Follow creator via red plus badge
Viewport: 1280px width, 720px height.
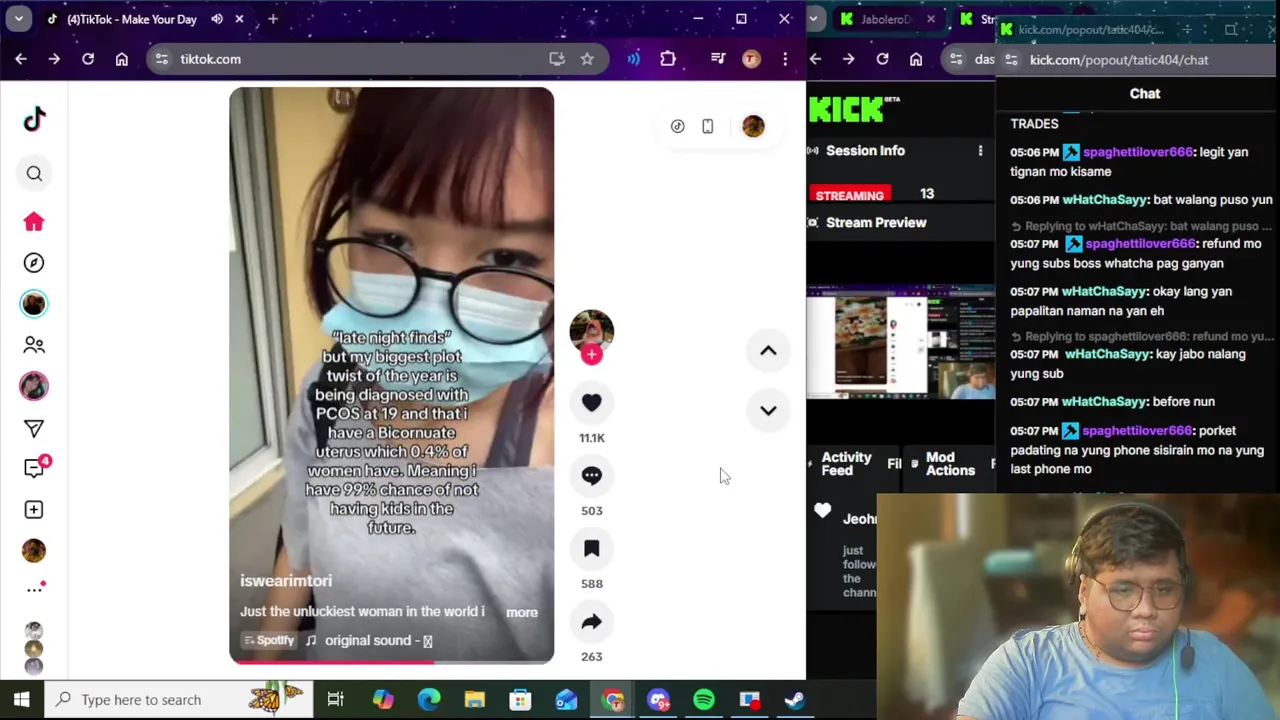pos(592,354)
